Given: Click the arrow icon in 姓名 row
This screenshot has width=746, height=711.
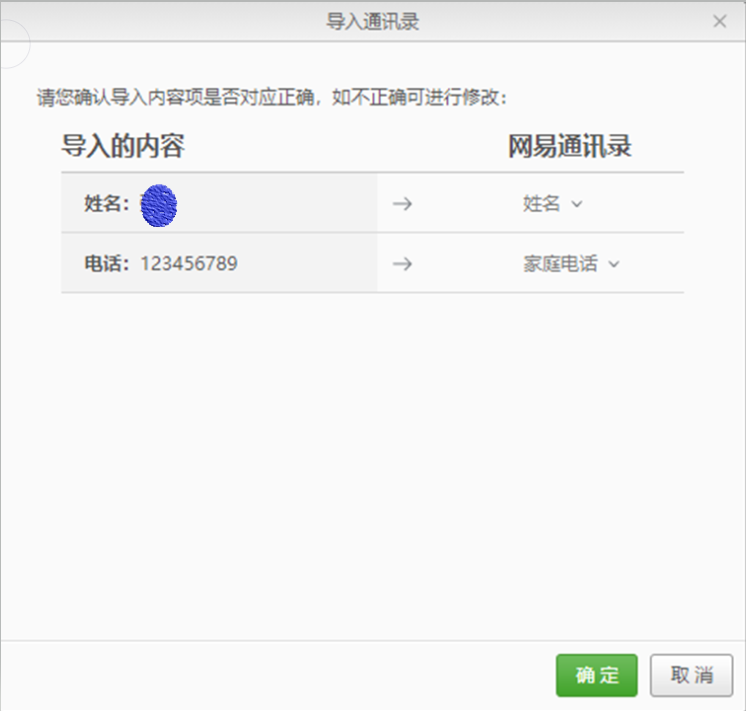Looking at the screenshot, I should (402, 204).
